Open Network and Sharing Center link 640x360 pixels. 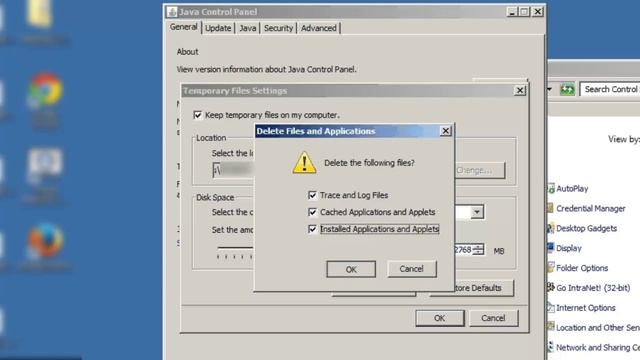point(598,347)
